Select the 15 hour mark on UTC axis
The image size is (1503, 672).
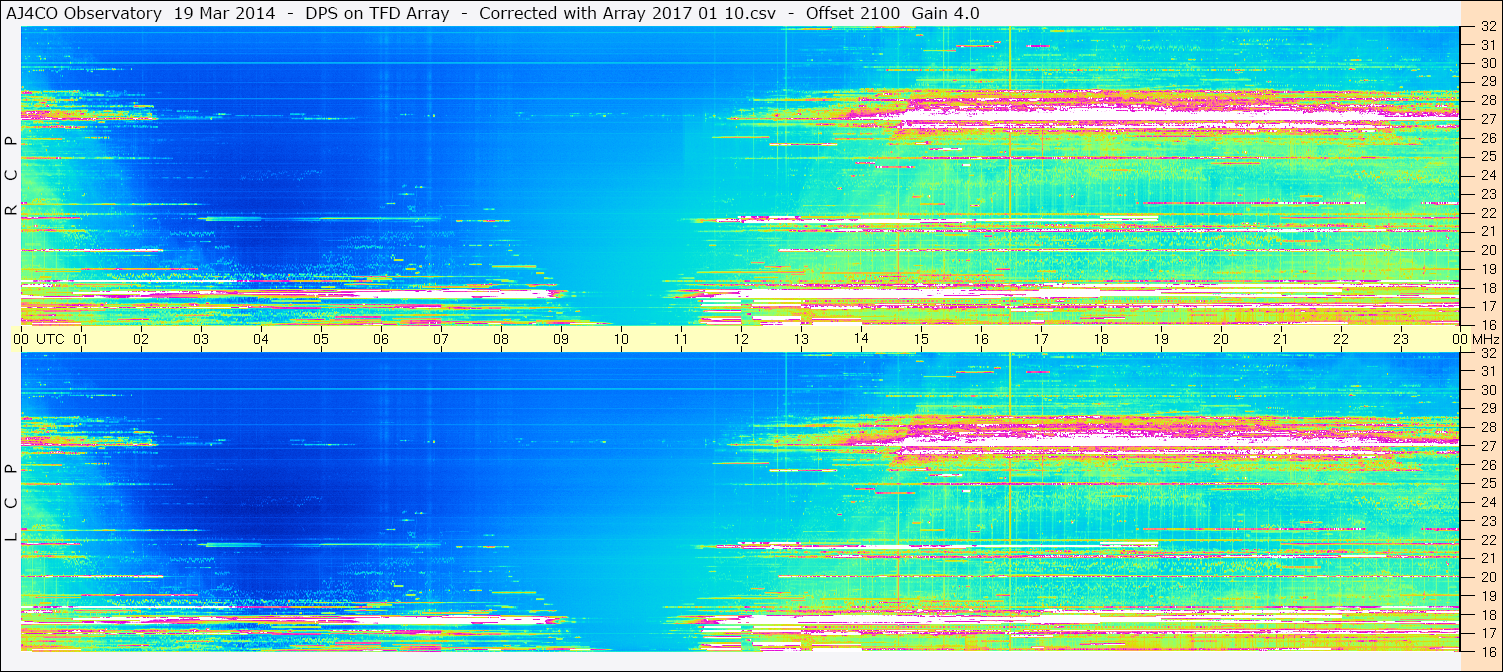[921, 339]
